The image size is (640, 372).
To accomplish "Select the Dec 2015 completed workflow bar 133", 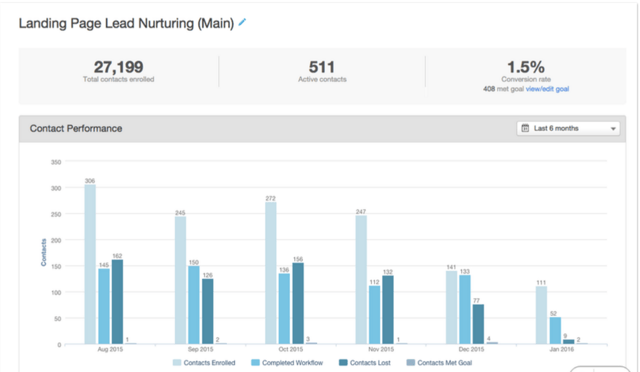I will click(x=465, y=310).
